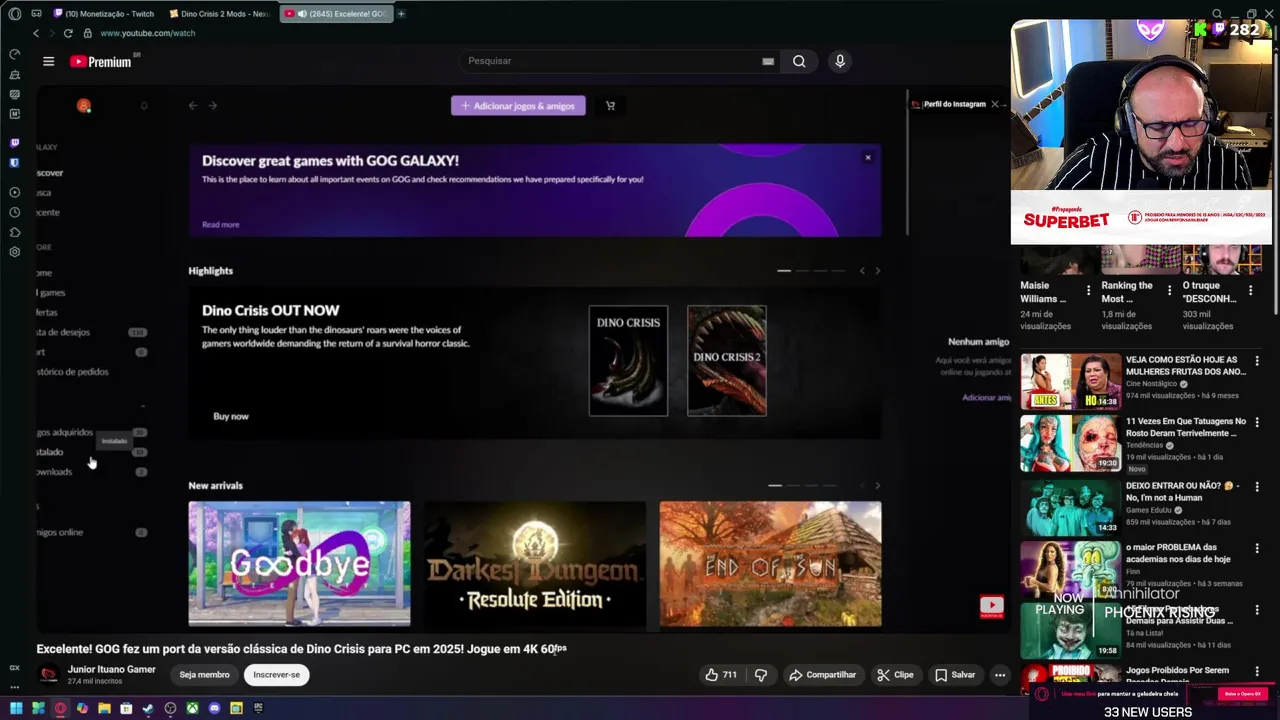Click Adicionar jogos & amigos button
This screenshot has height=720, width=1280.
coord(518,105)
